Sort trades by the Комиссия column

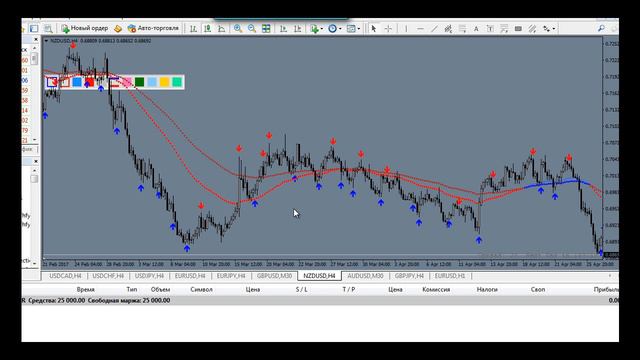[436, 289]
